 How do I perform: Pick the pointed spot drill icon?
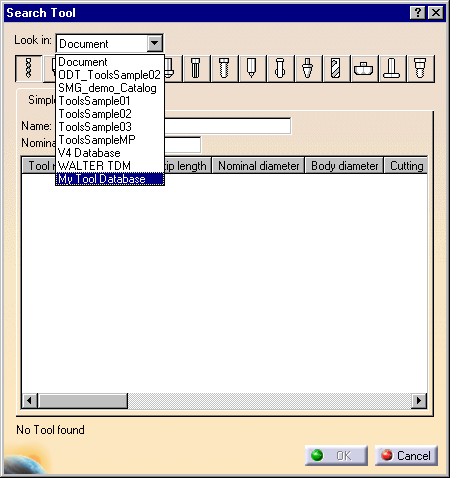pyautogui.click(x=252, y=68)
